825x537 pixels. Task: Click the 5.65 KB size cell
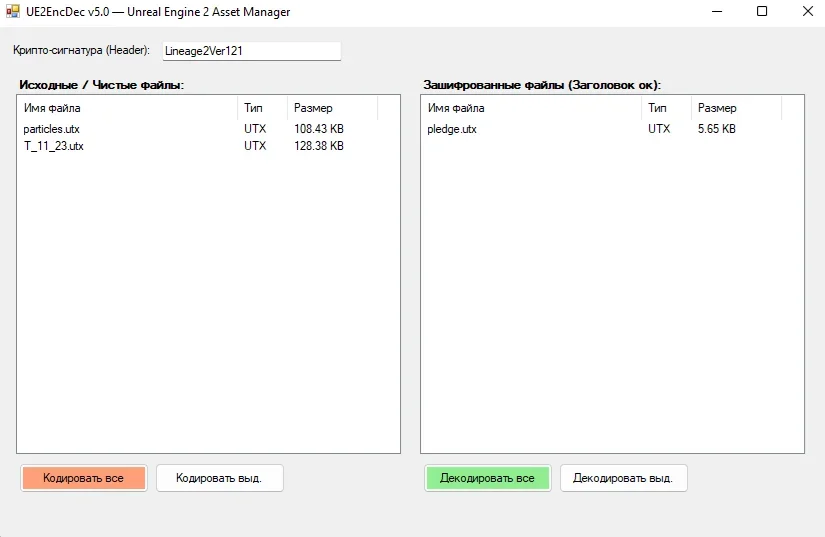pyautogui.click(x=717, y=129)
